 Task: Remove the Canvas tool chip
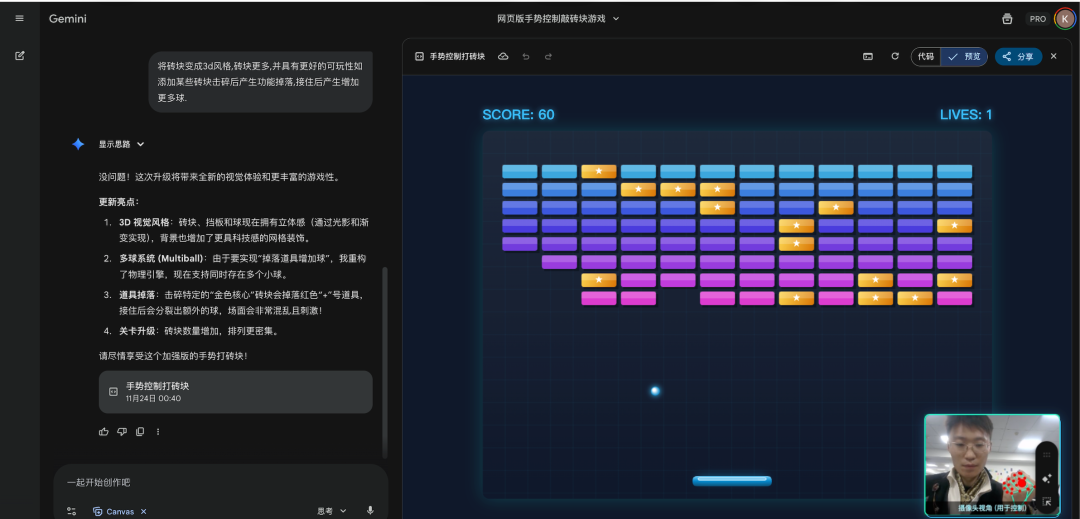point(143,511)
